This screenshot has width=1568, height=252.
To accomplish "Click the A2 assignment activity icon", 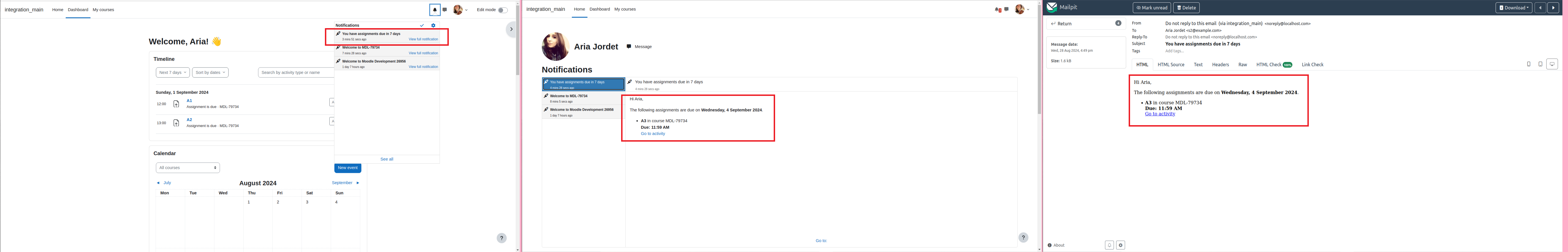I will (x=176, y=123).
